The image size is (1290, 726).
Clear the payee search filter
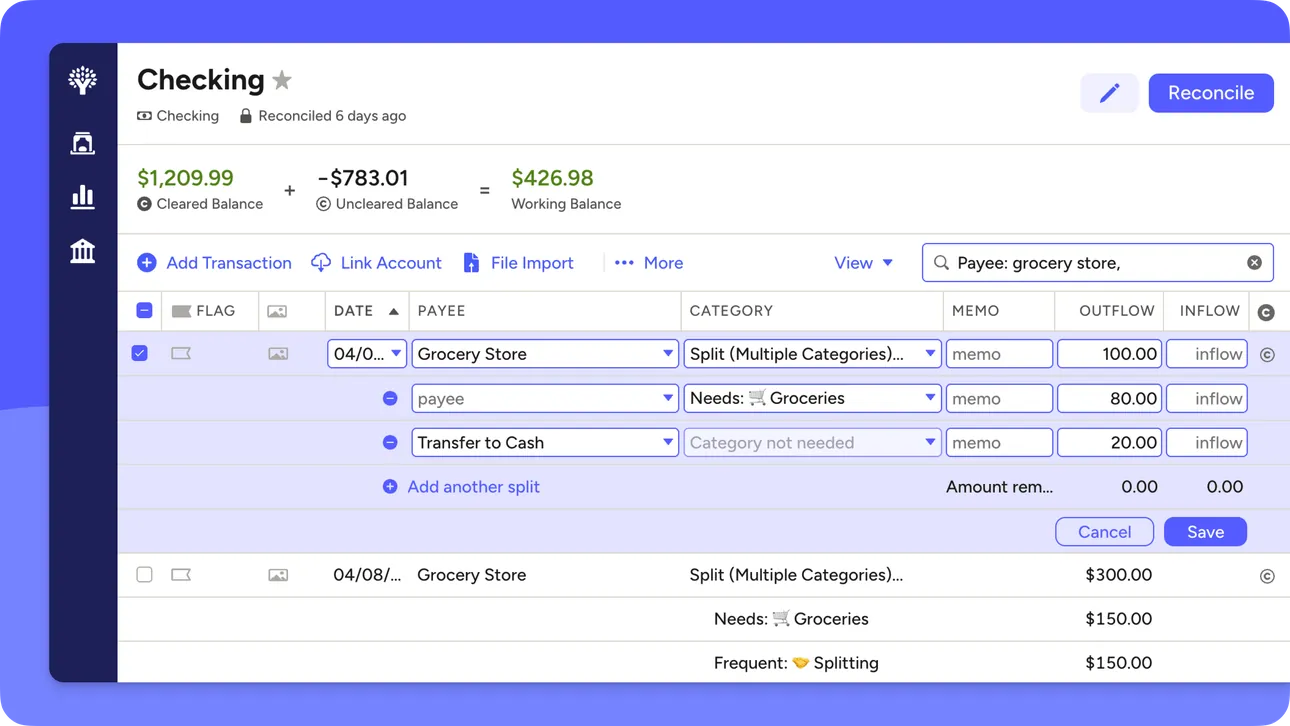1254,263
